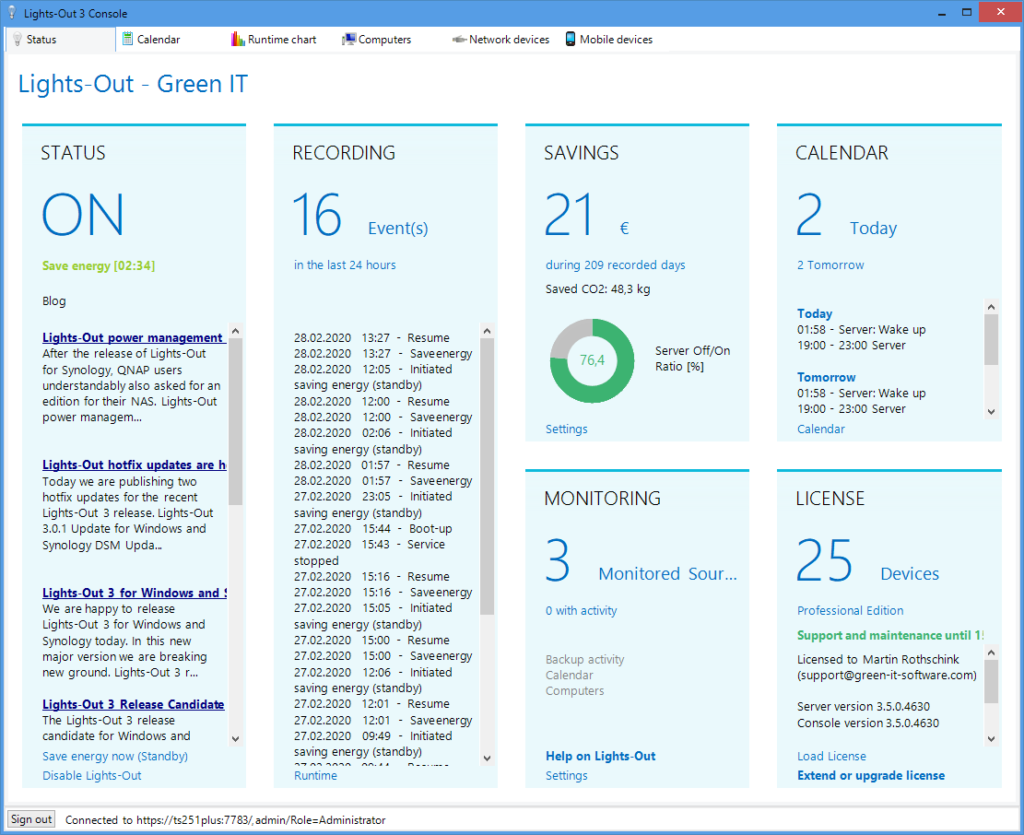1024x835 pixels.
Task: Click Help on Lights-Out link
Action: [x=600, y=756]
